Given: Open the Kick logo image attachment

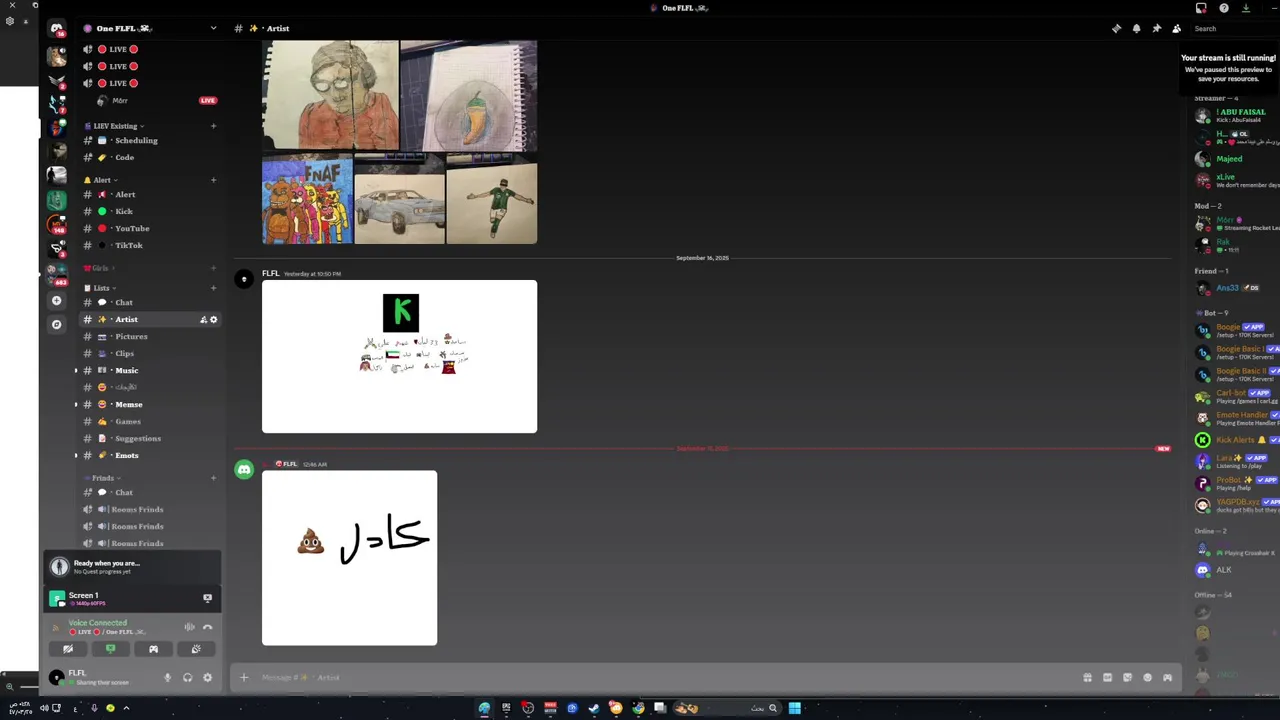Looking at the screenshot, I should 399,357.
